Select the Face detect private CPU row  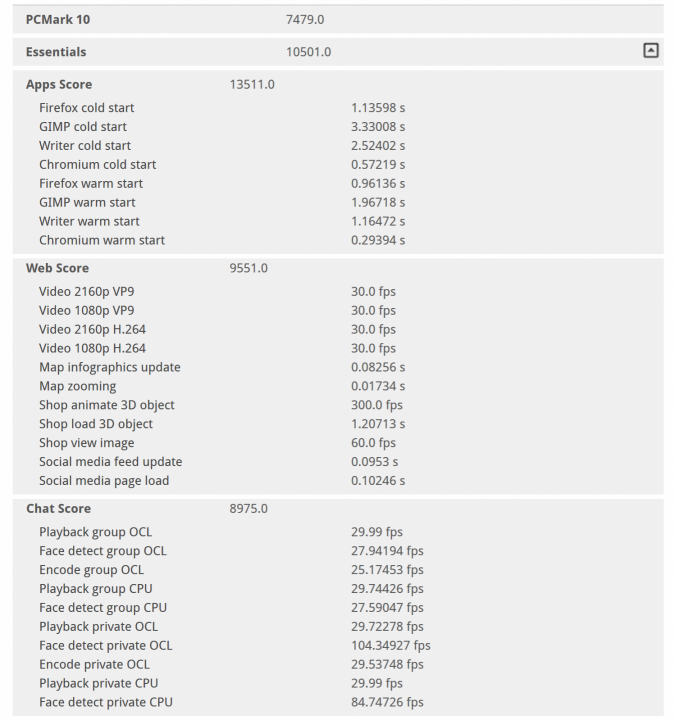tap(106, 703)
